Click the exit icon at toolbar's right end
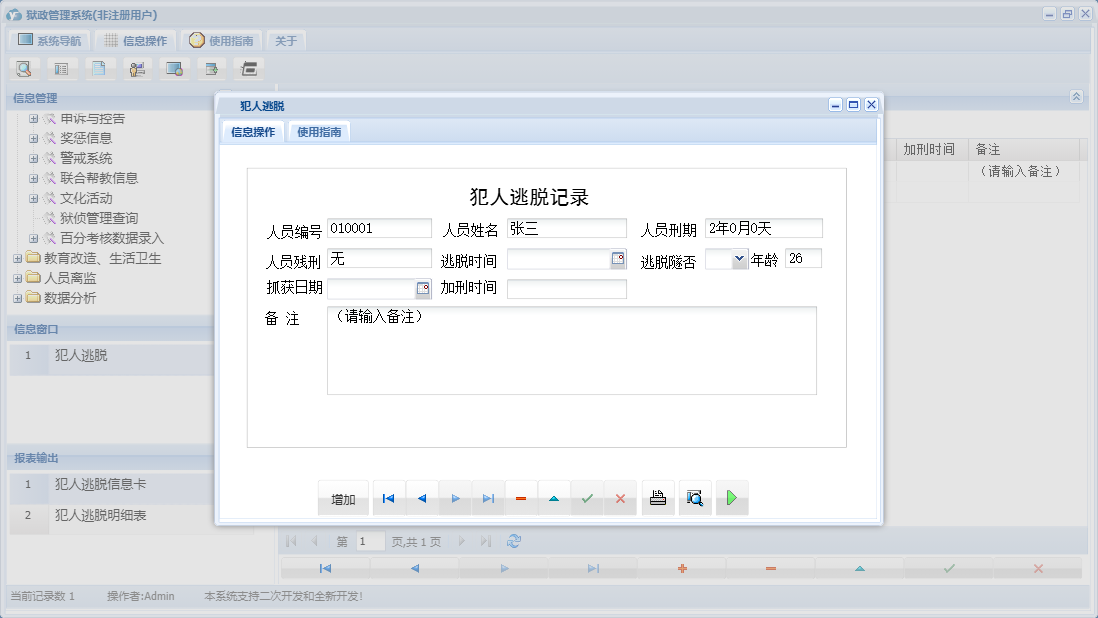The height and width of the screenshot is (618, 1098). [x=248, y=68]
